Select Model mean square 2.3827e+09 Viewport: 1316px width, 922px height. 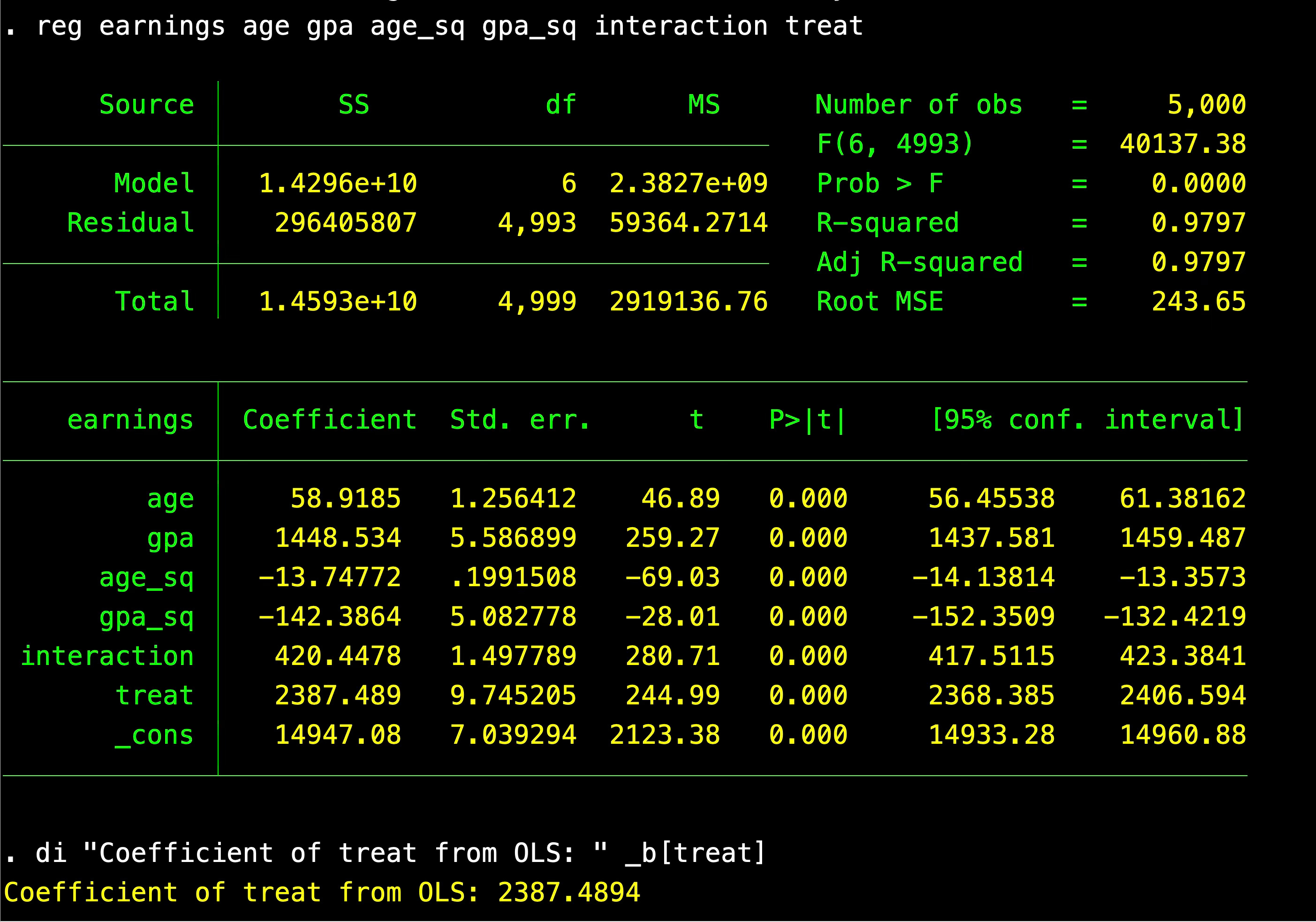pos(688,183)
